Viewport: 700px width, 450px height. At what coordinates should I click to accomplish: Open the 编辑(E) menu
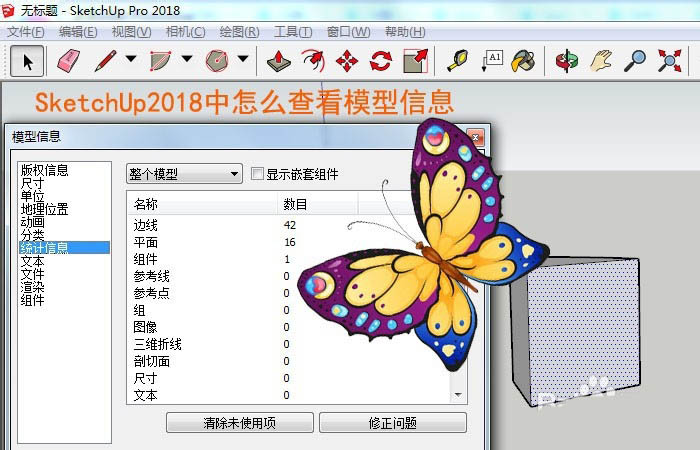(78, 32)
